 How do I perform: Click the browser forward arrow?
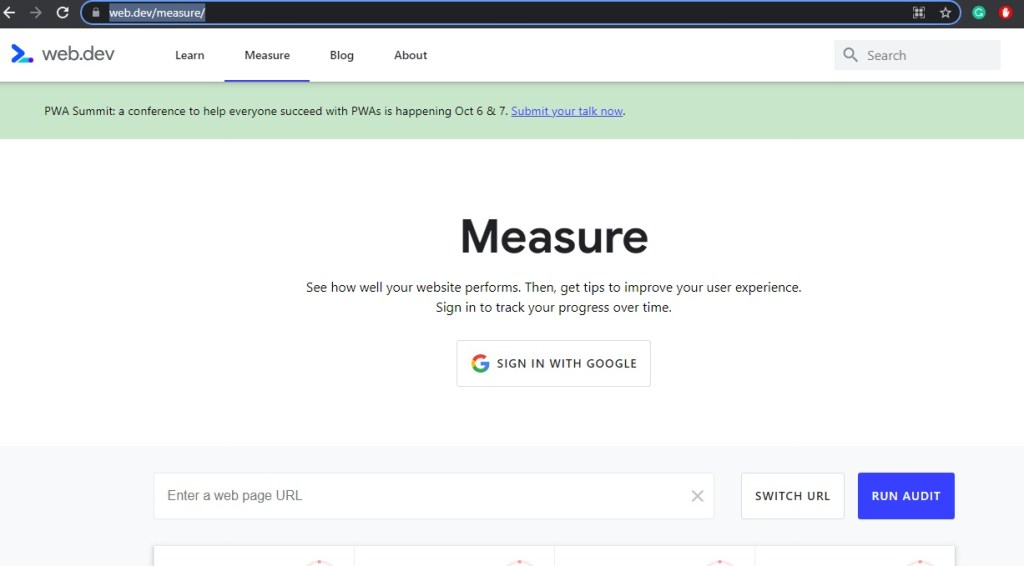(36, 13)
